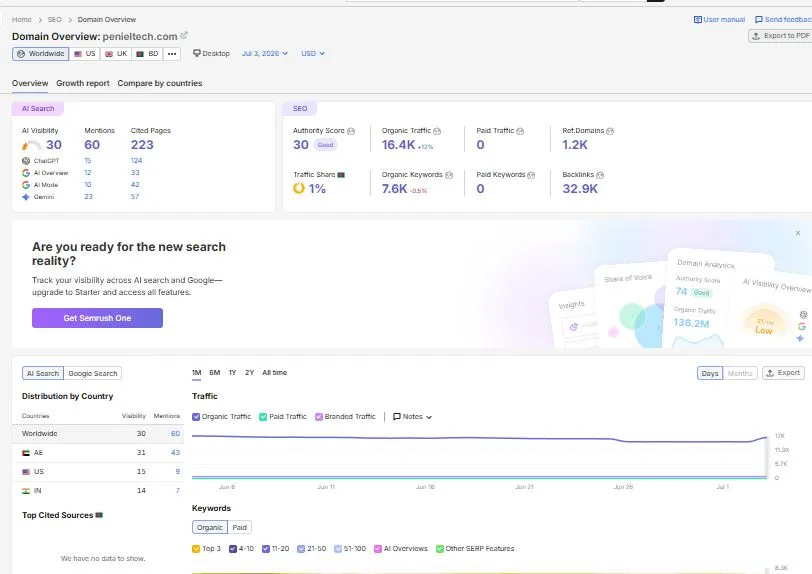Click the Paid Keywords info icon

[531, 175]
